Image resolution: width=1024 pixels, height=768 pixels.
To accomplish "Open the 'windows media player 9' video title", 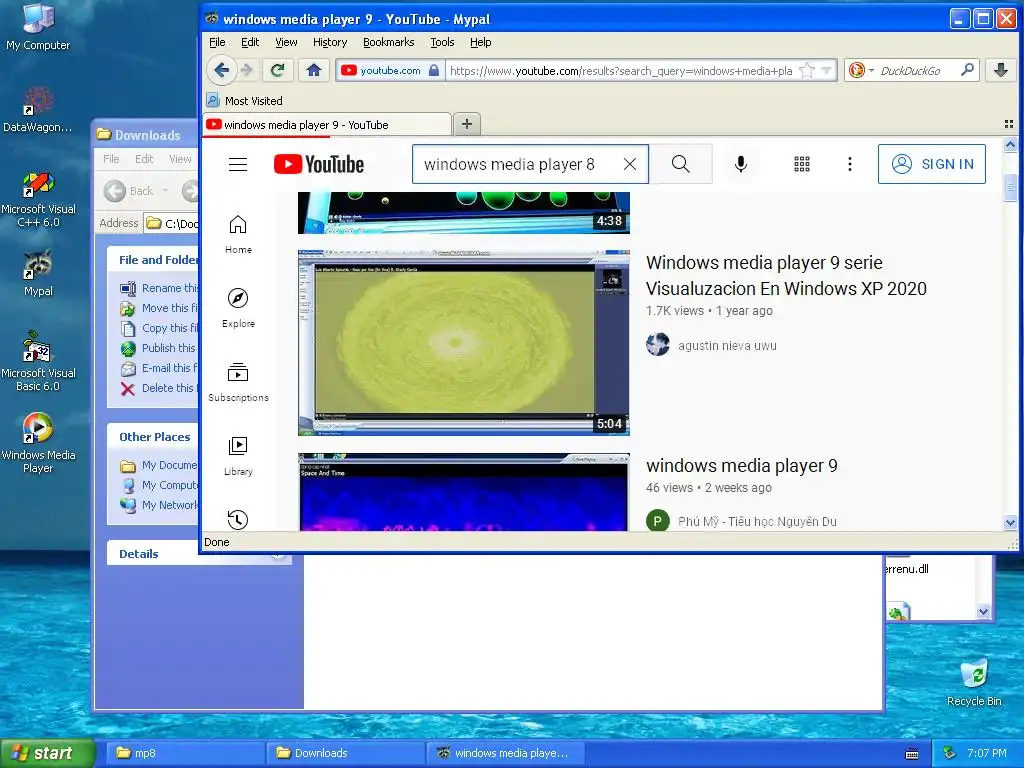I will [x=741, y=466].
